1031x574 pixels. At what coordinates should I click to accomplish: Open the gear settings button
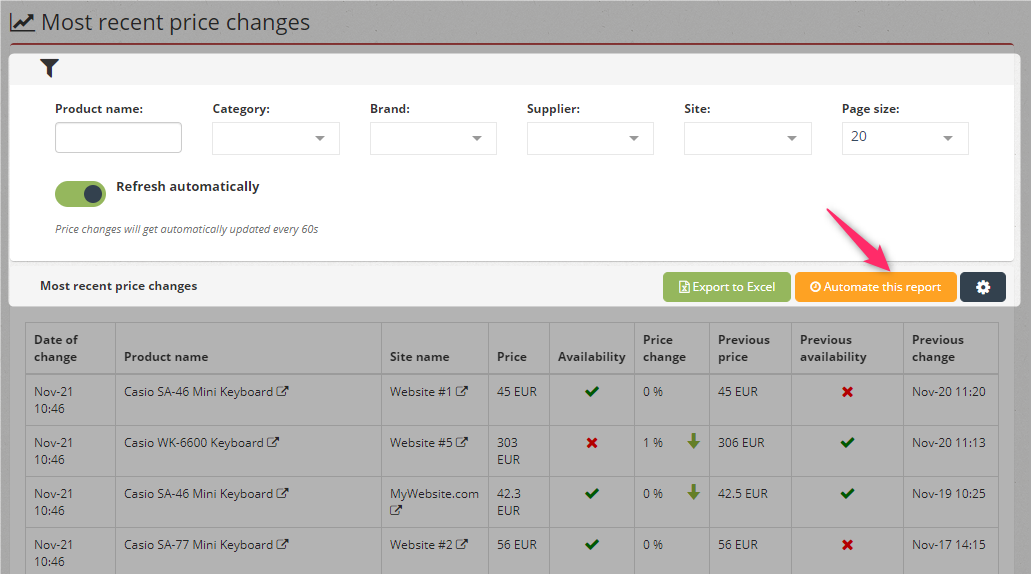pos(982,287)
